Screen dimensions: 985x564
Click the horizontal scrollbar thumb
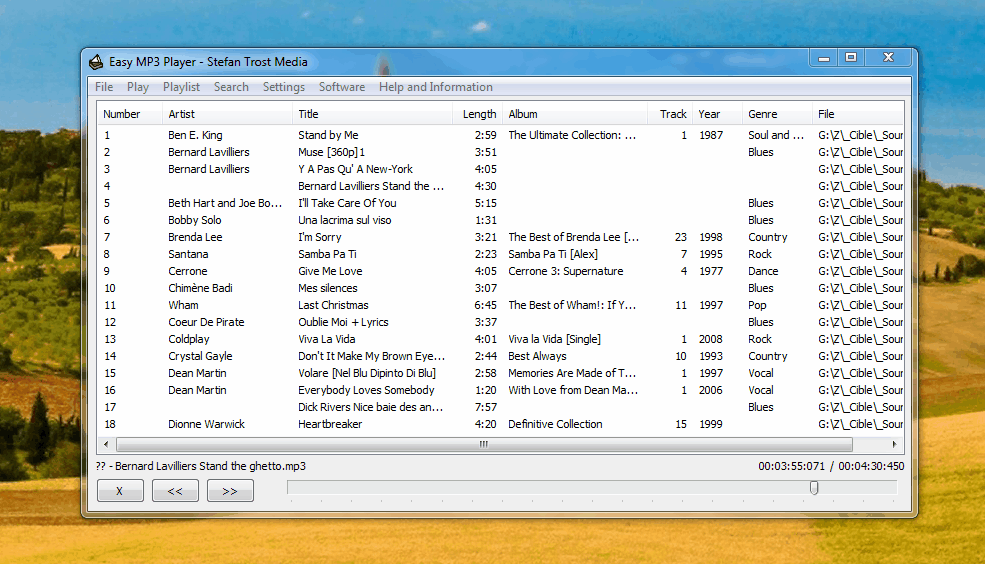[484, 444]
